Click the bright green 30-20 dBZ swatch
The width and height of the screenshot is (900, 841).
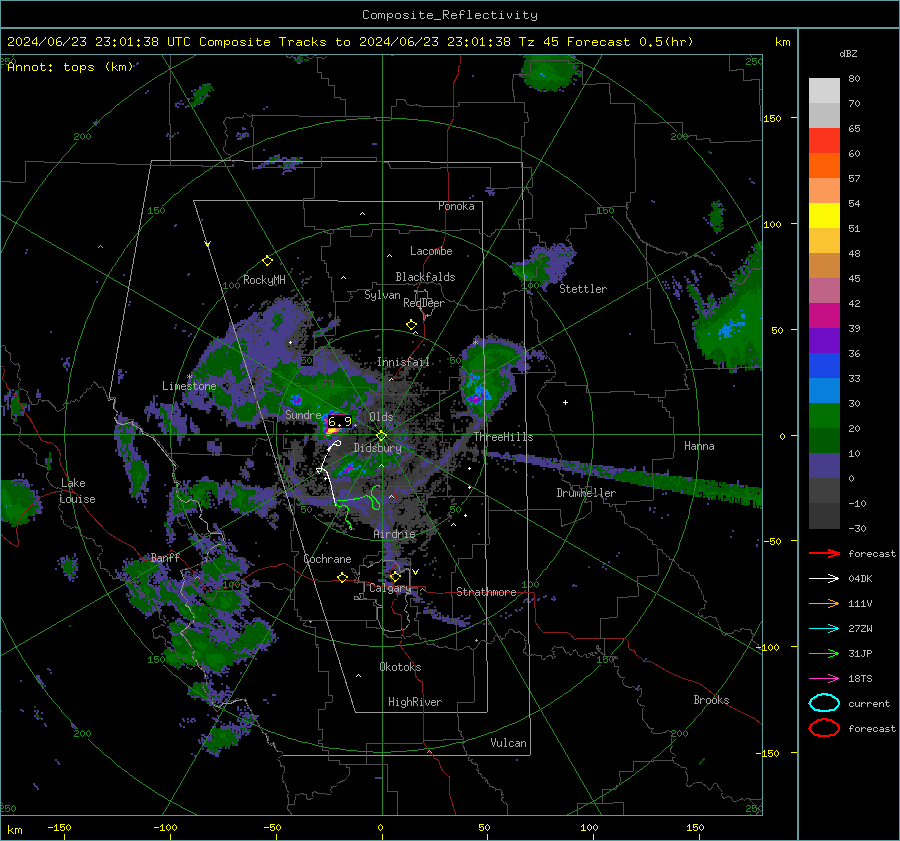tap(824, 416)
